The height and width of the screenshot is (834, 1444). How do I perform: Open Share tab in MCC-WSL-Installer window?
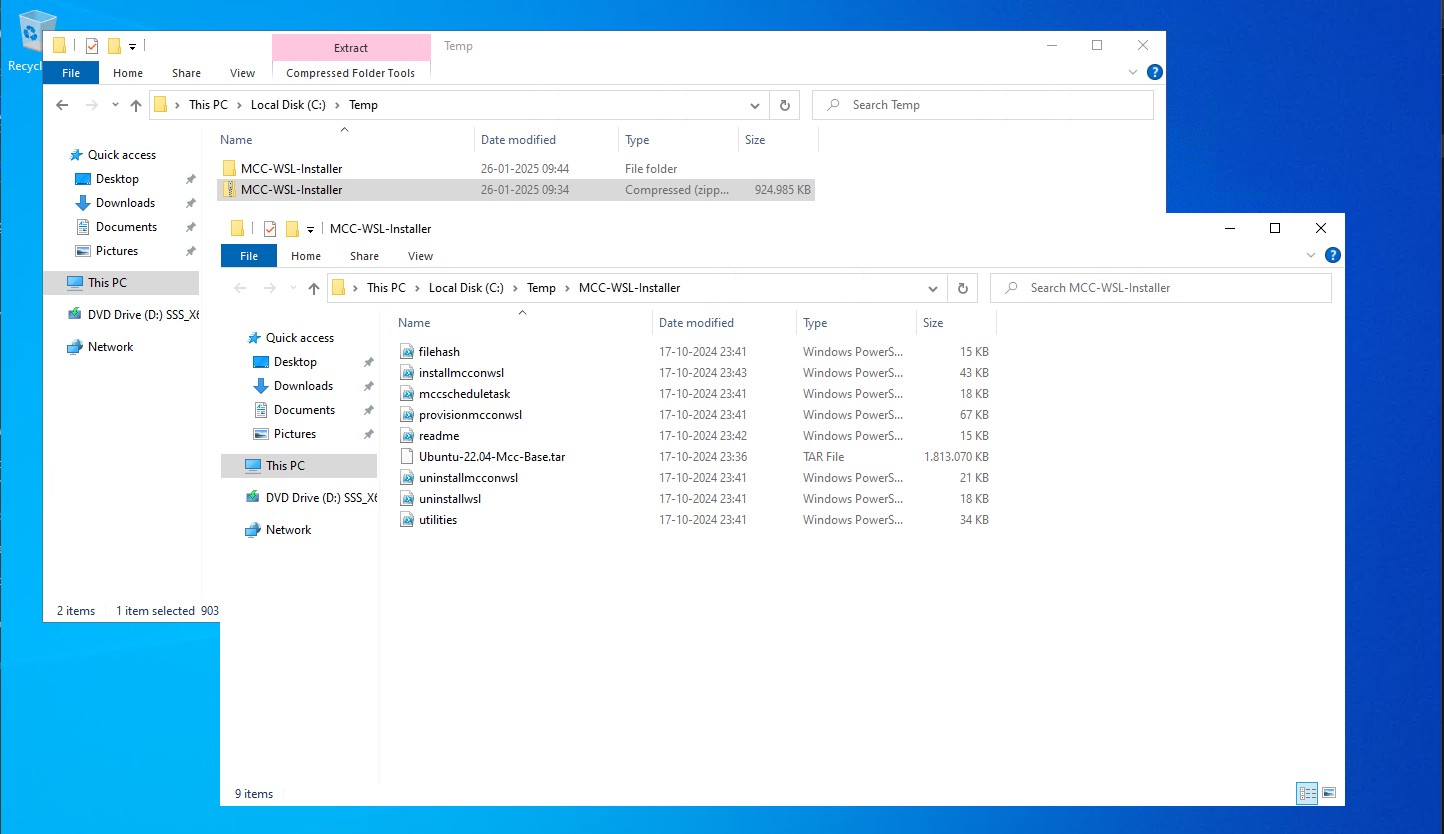coord(364,256)
